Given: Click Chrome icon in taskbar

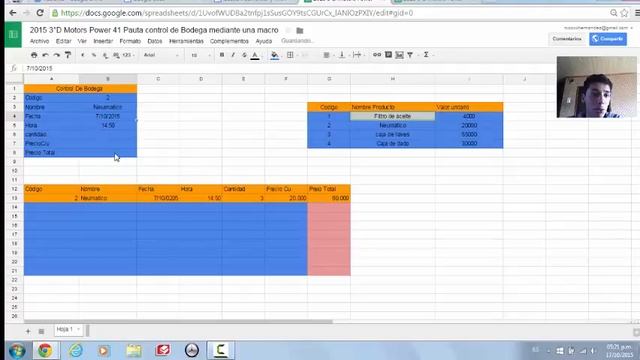Looking at the screenshot, I should [x=45, y=350].
